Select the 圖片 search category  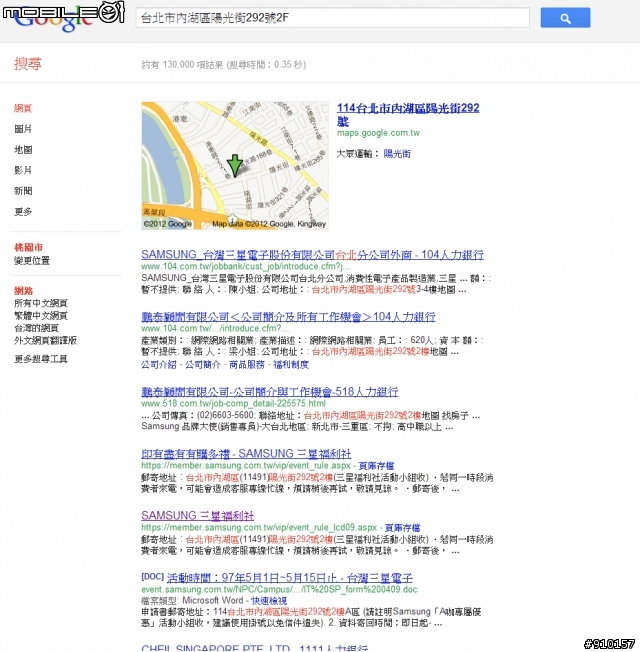tap(23, 129)
